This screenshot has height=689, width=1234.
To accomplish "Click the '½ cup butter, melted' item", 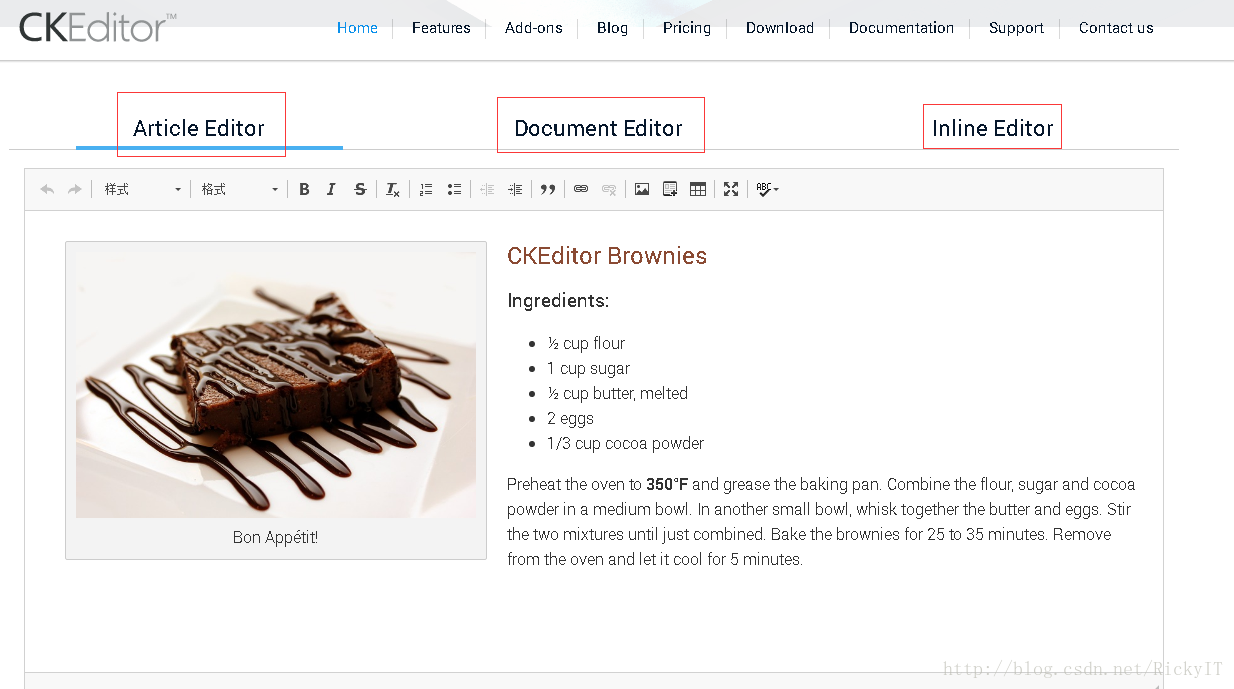I will (x=617, y=393).
